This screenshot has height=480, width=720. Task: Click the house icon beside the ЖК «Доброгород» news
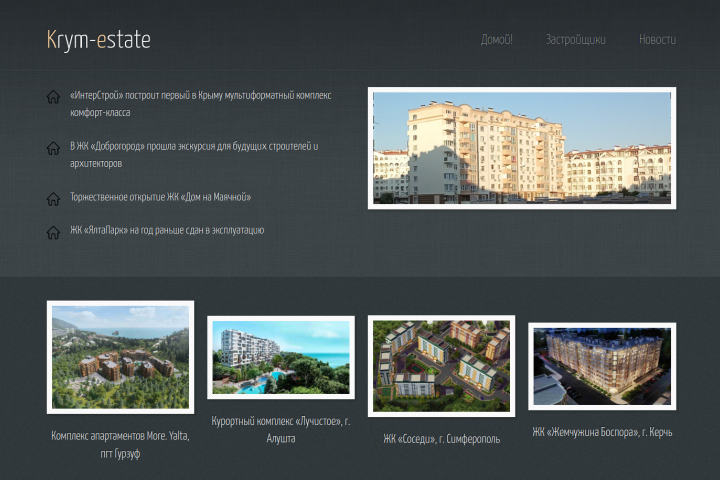point(53,148)
